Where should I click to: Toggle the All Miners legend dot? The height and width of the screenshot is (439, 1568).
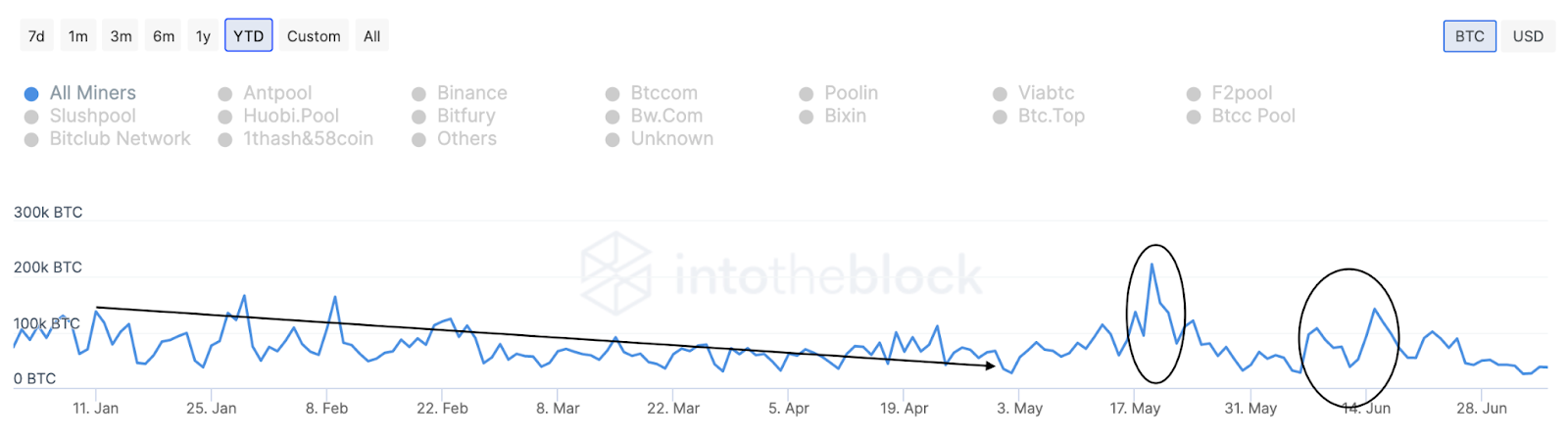coord(31,94)
